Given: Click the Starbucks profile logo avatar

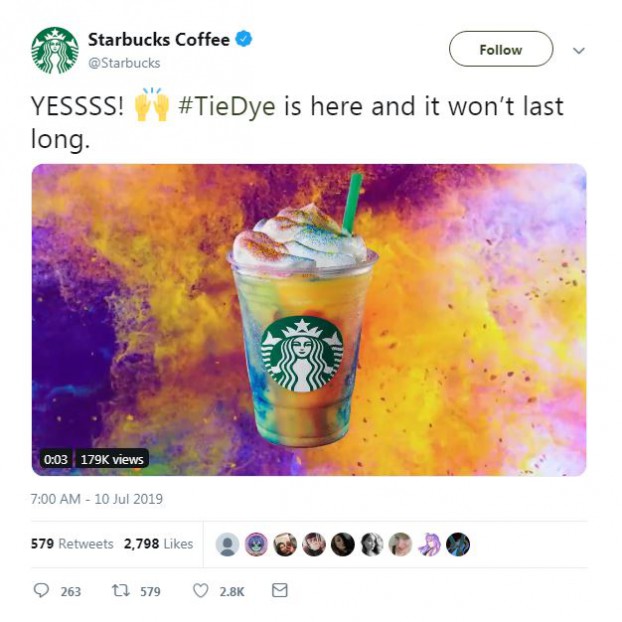Looking at the screenshot, I should click(x=55, y=50).
